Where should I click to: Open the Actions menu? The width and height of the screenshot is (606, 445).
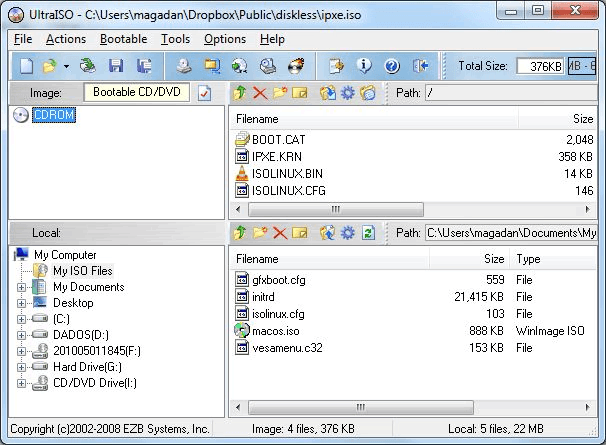pyautogui.click(x=66, y=39)
